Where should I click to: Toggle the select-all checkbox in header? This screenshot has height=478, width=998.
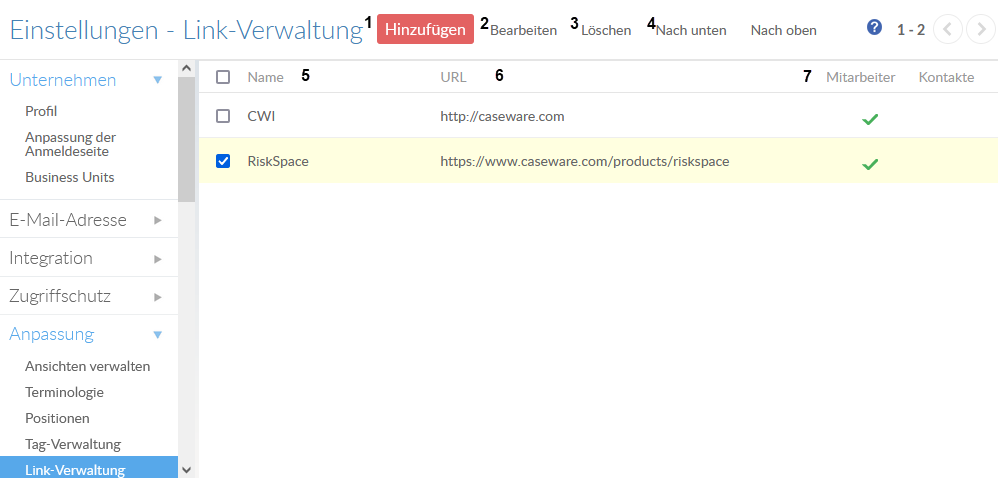coord(223,77)
